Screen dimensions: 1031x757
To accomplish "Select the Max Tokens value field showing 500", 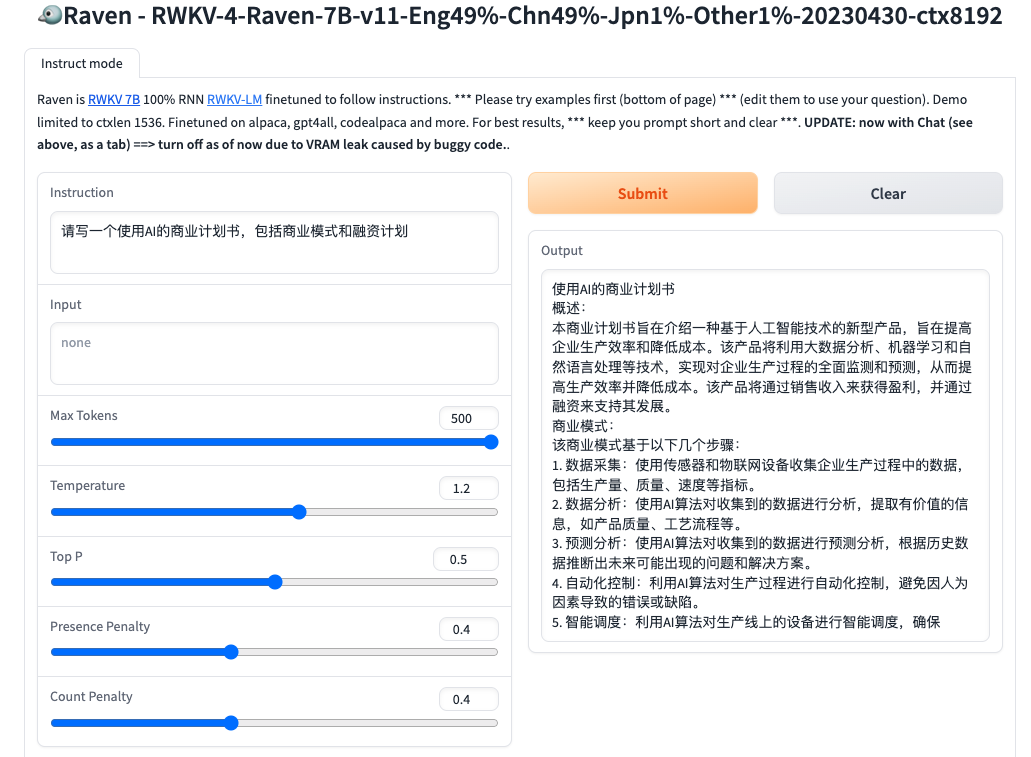I will tap(468, 418).
